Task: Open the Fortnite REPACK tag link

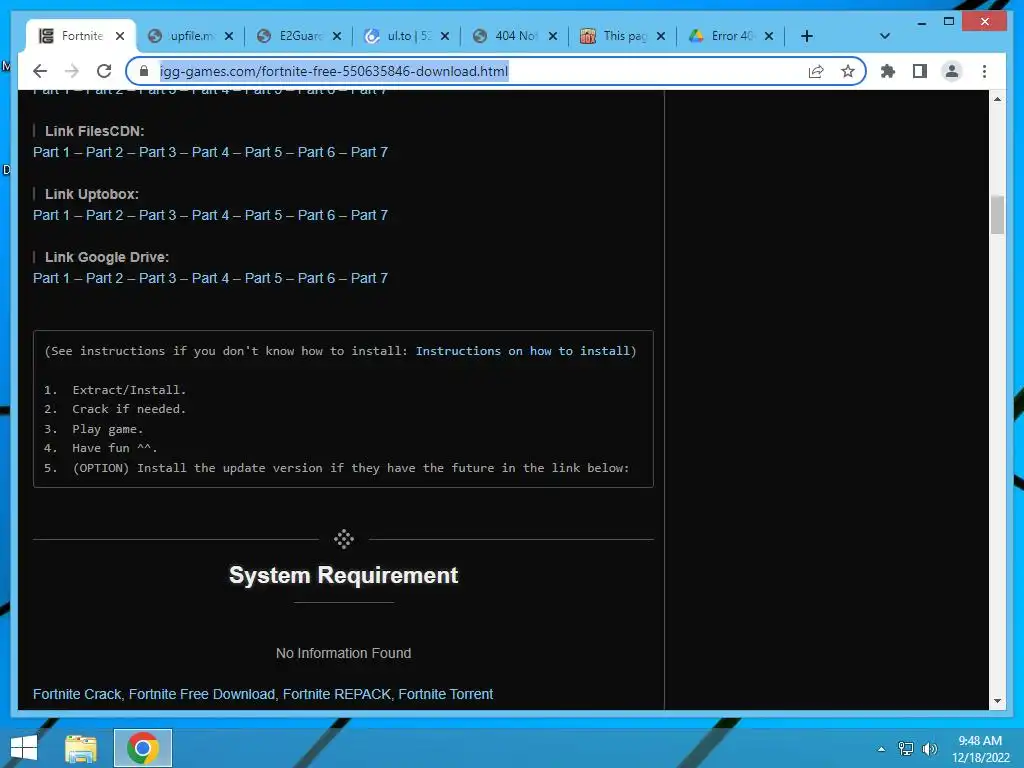Action: [x=336, y=694]
